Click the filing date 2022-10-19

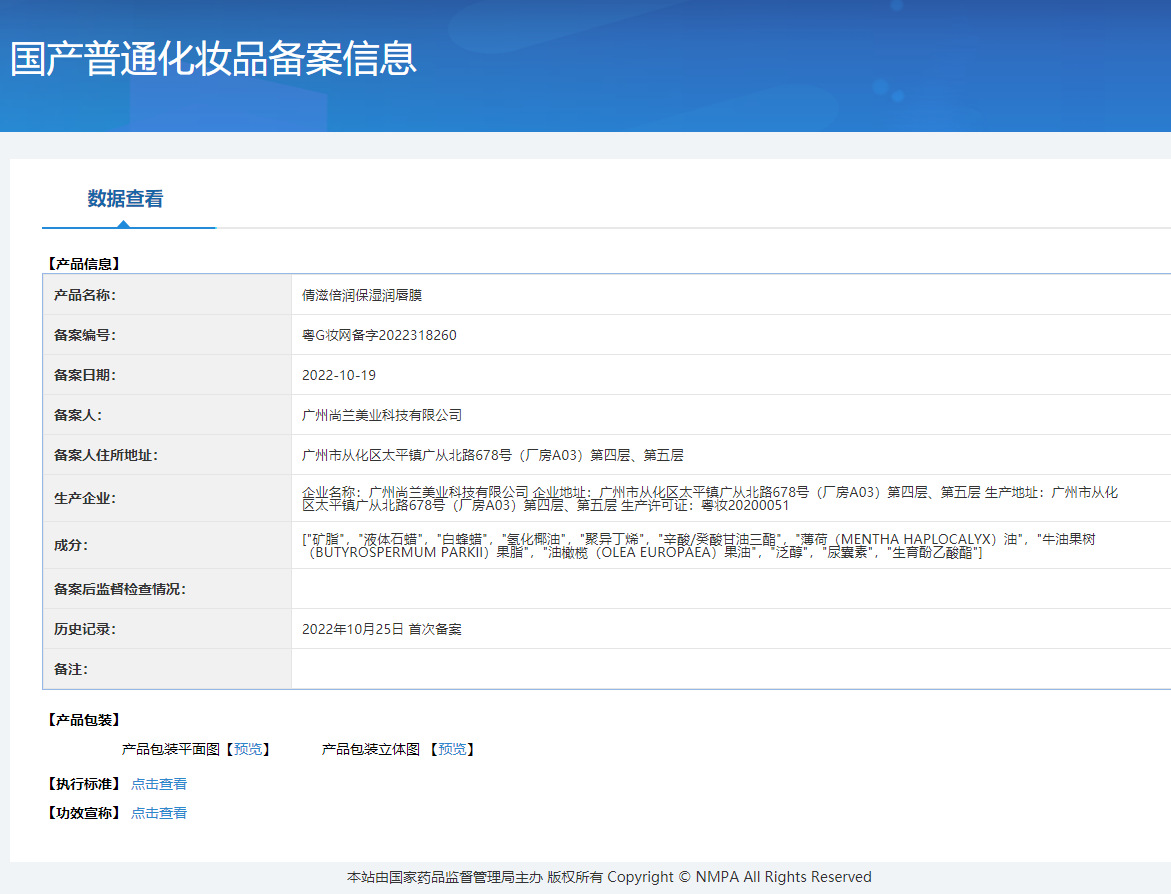[x=339, y=375]
